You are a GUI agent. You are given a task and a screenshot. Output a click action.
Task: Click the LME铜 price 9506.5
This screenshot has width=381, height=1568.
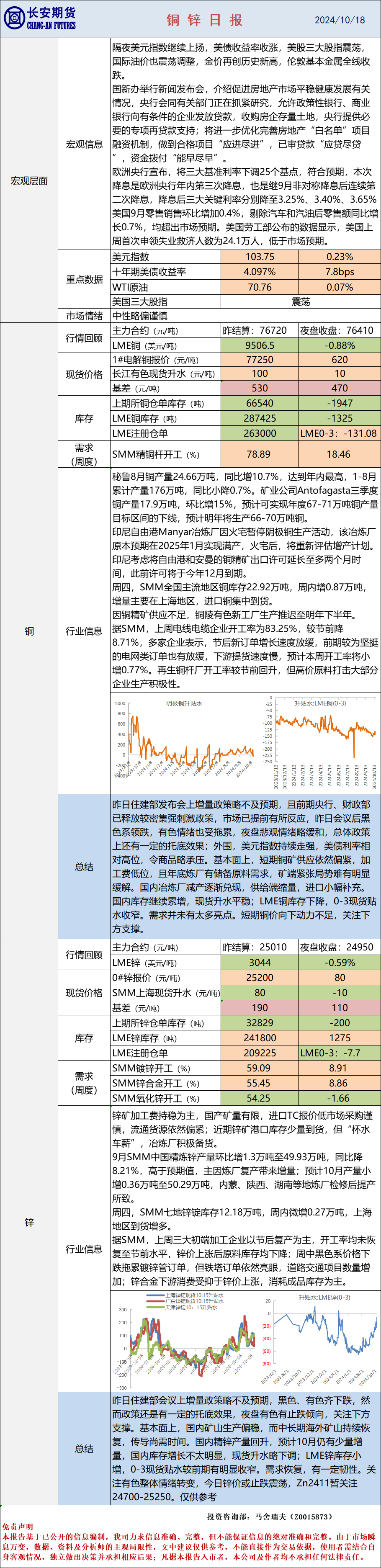tap(260, 345)
